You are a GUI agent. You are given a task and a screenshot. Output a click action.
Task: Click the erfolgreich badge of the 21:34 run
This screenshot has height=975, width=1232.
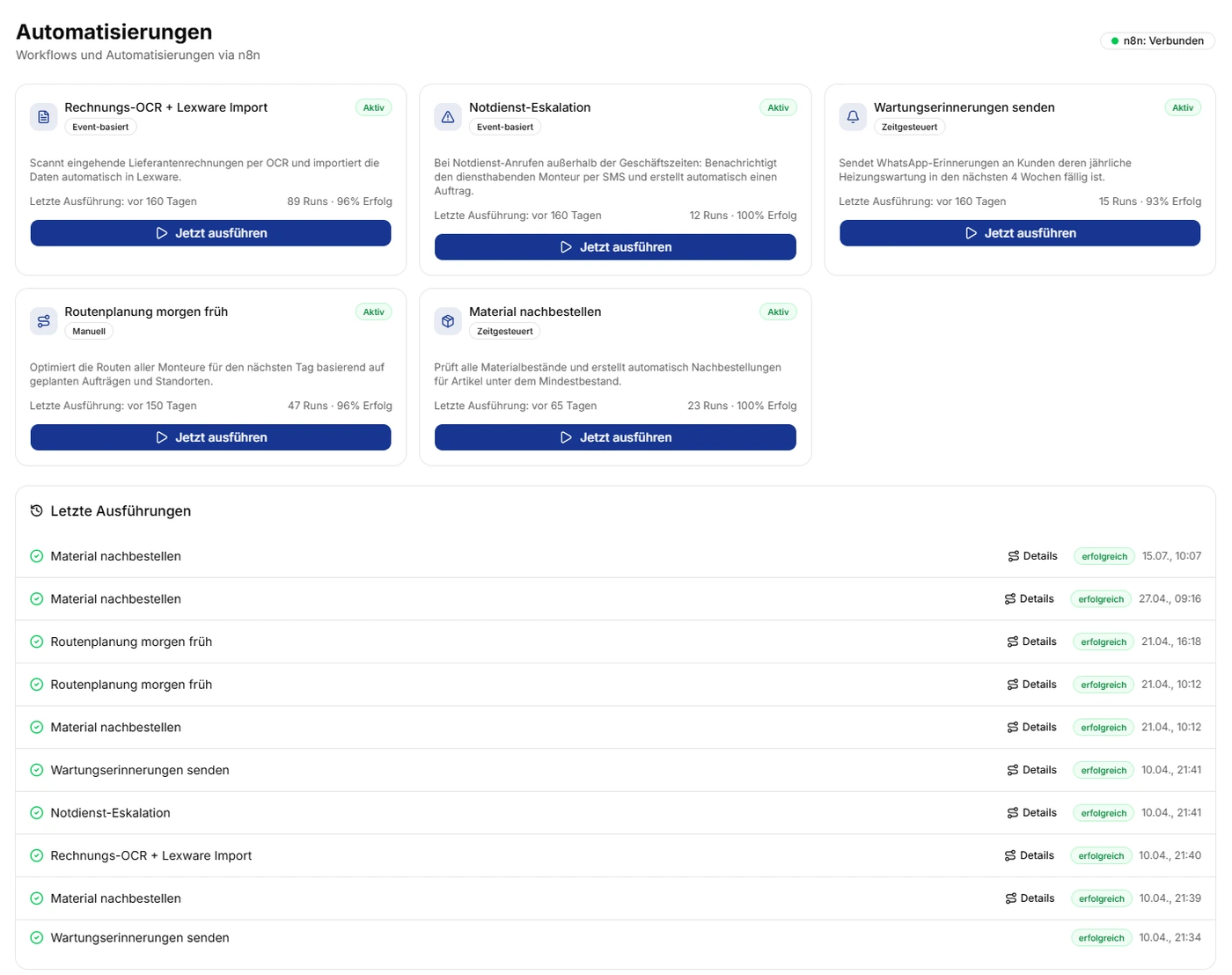pyautogui.click(x=1102, y=938)
